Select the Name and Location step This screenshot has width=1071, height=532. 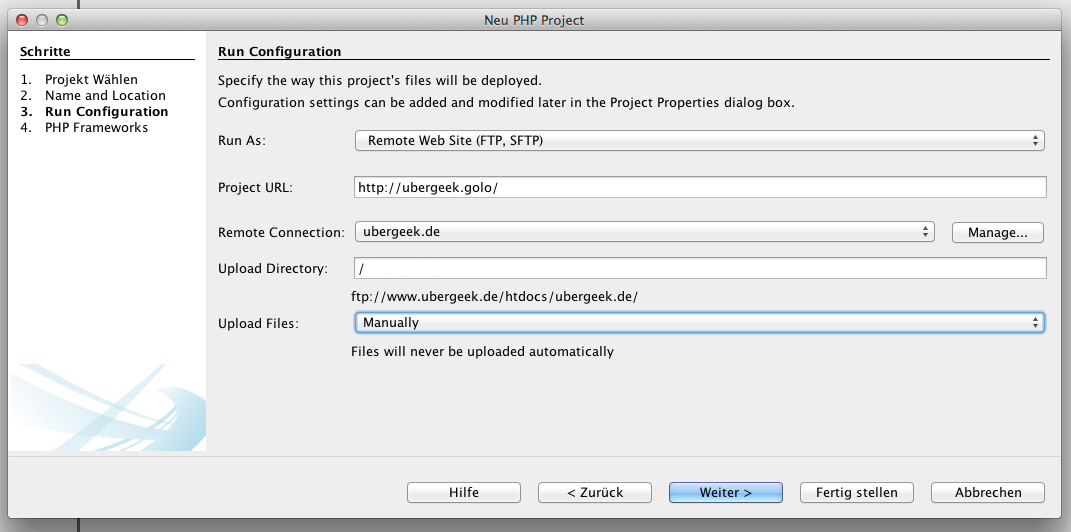[105, 96]
